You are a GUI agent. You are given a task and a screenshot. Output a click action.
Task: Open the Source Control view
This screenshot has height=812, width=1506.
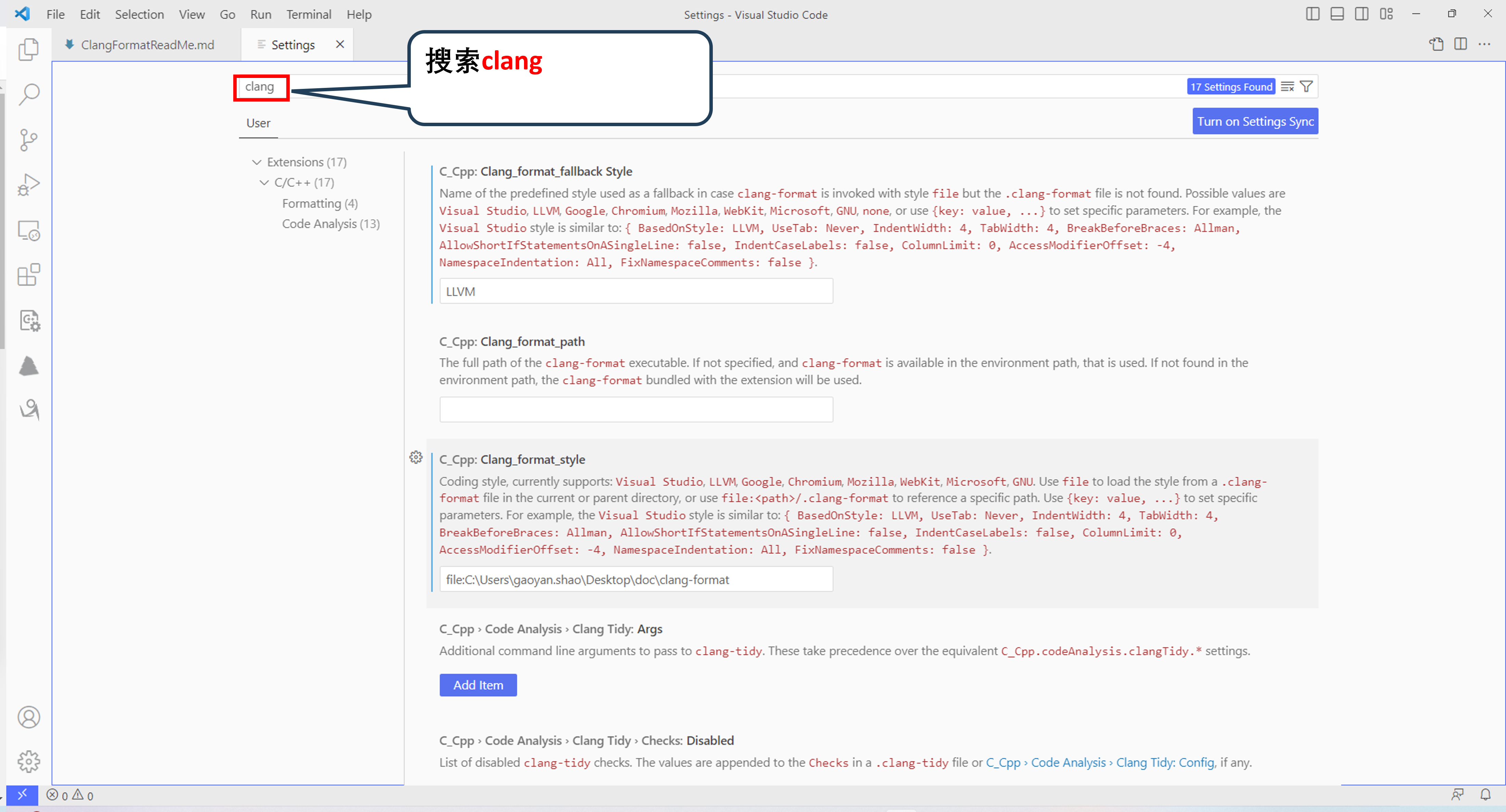pos(29,139)
